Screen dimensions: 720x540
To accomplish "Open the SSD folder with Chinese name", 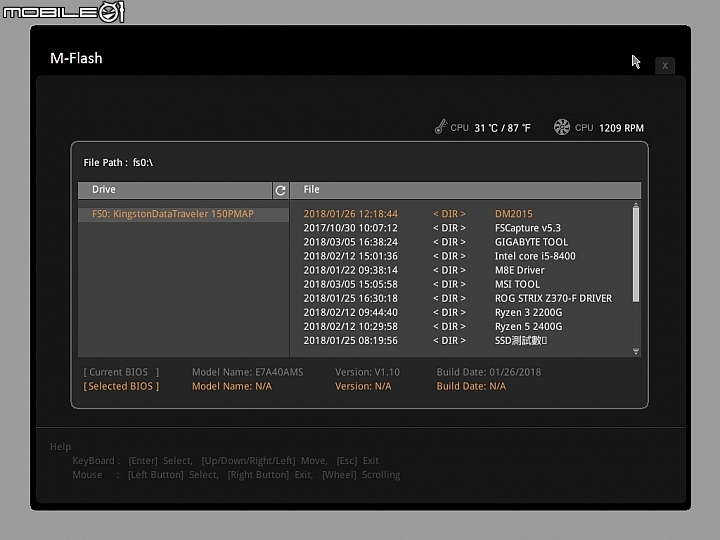I will pos(520,341).
